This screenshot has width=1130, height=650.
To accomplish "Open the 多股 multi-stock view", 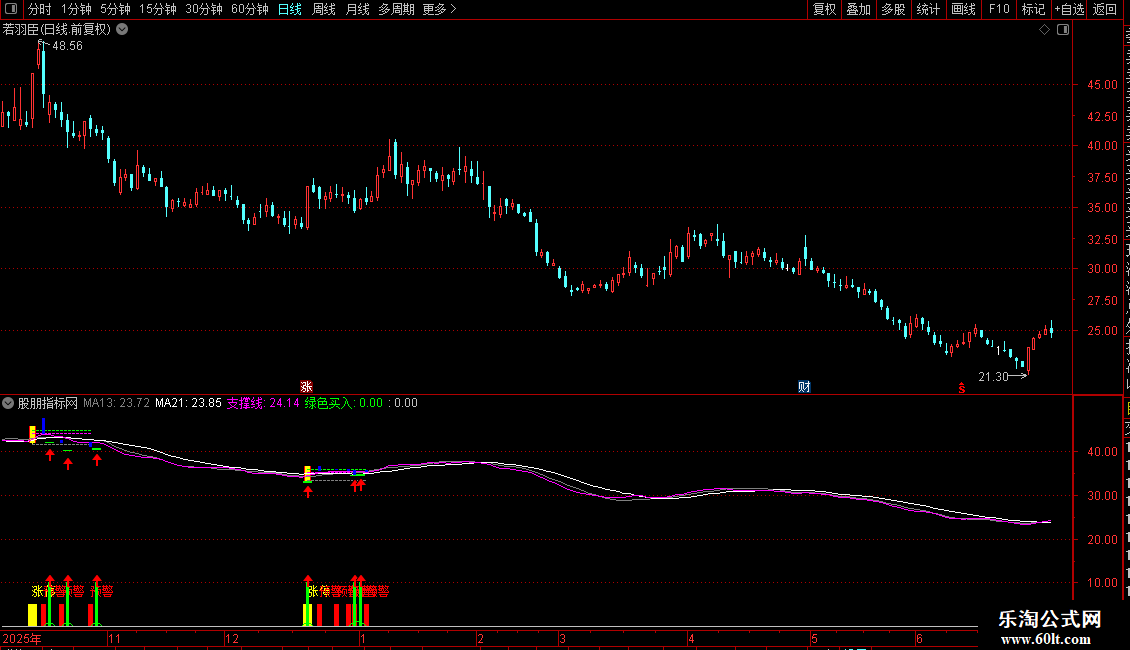I will pyautogui.click(x=893, y=9).
